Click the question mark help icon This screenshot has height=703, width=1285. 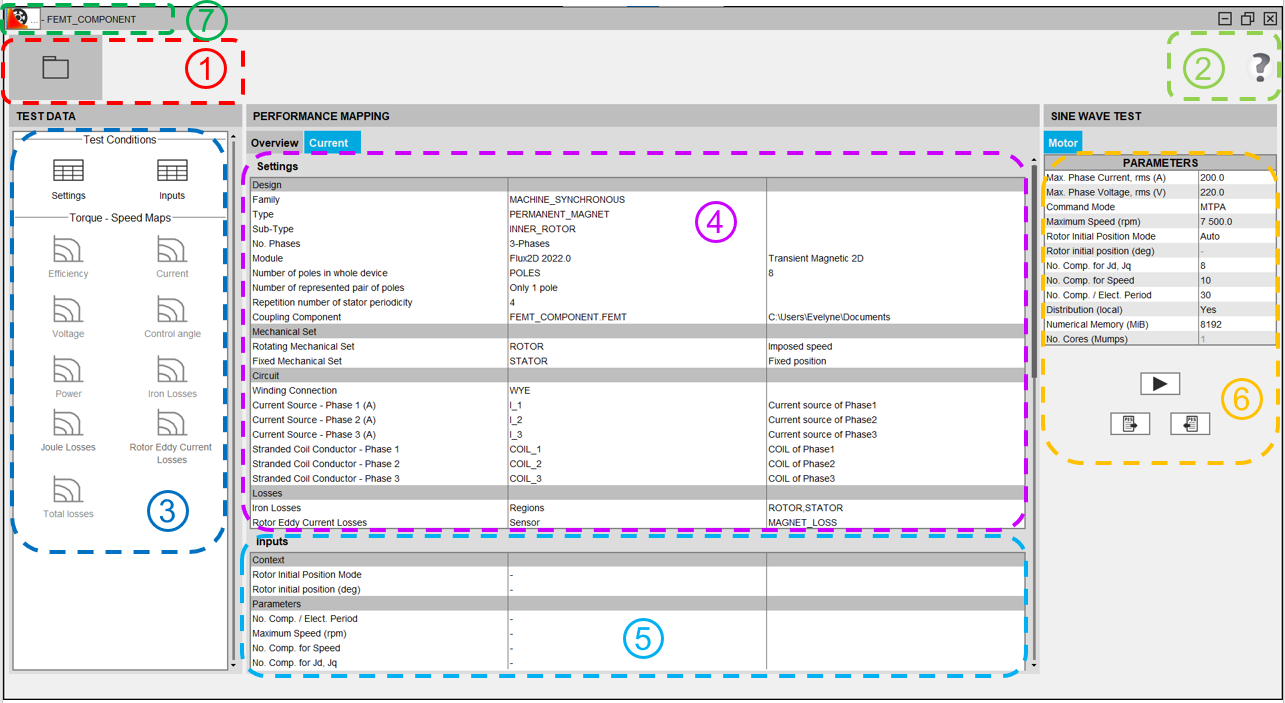(x=1260, y=68)
